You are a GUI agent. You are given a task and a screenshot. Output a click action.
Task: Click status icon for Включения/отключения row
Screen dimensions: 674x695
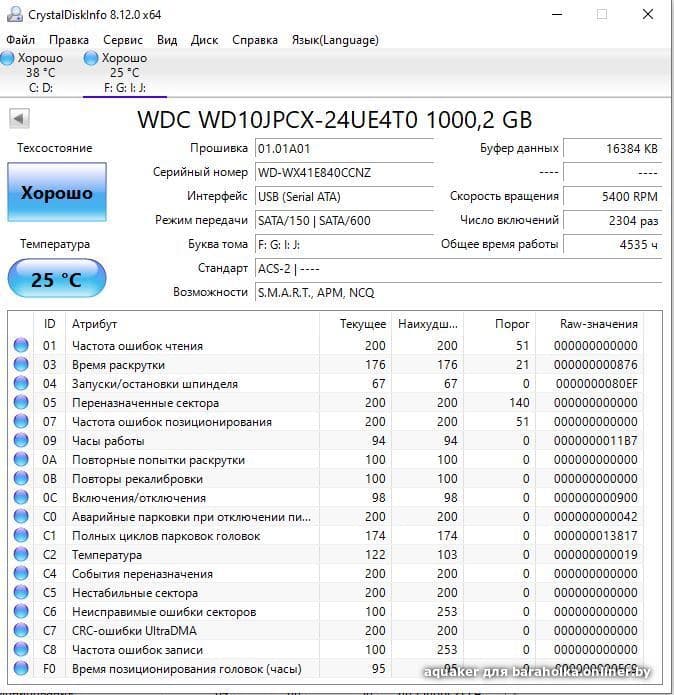pos(21,498)
